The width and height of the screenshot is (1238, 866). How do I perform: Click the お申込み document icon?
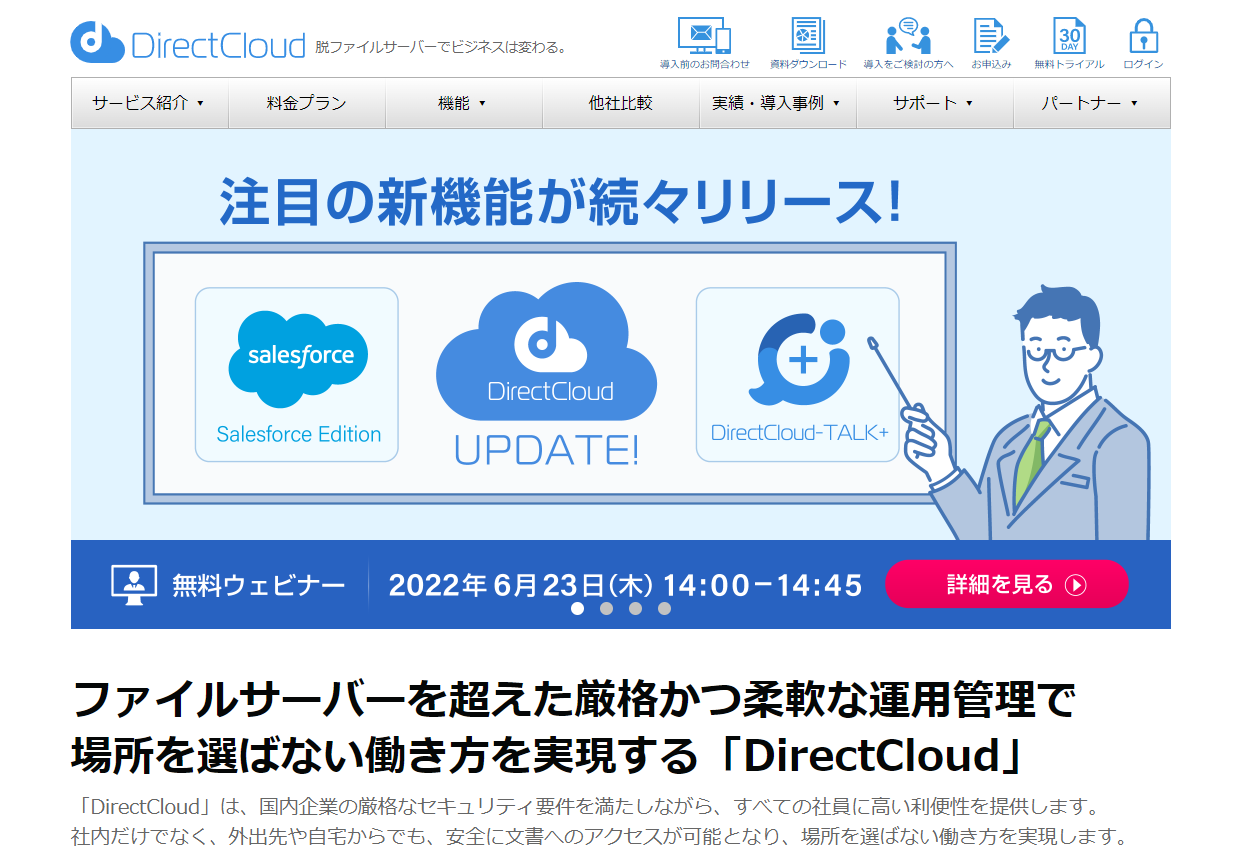point(991,35)
